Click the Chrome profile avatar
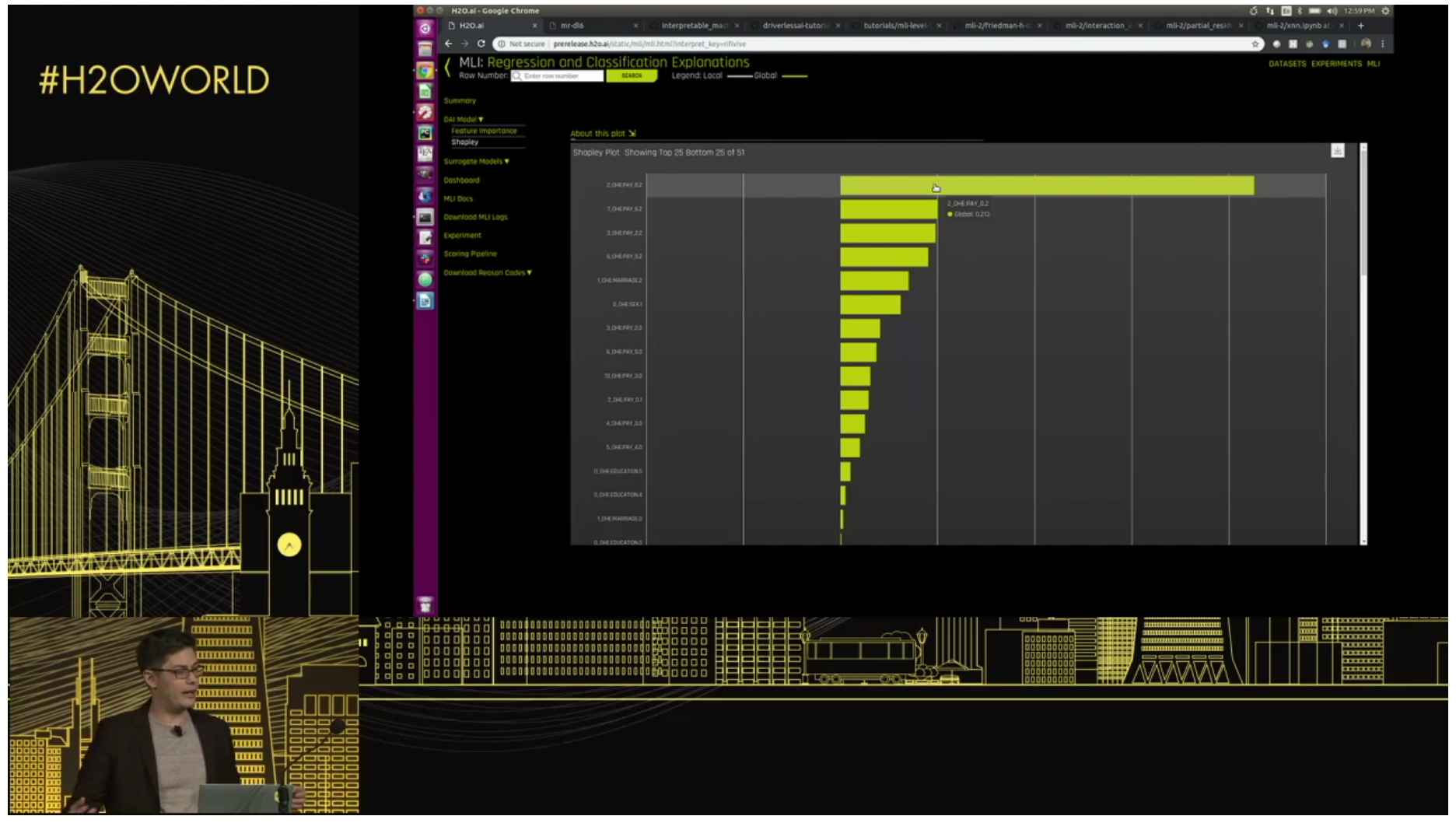 (1366, 44)
